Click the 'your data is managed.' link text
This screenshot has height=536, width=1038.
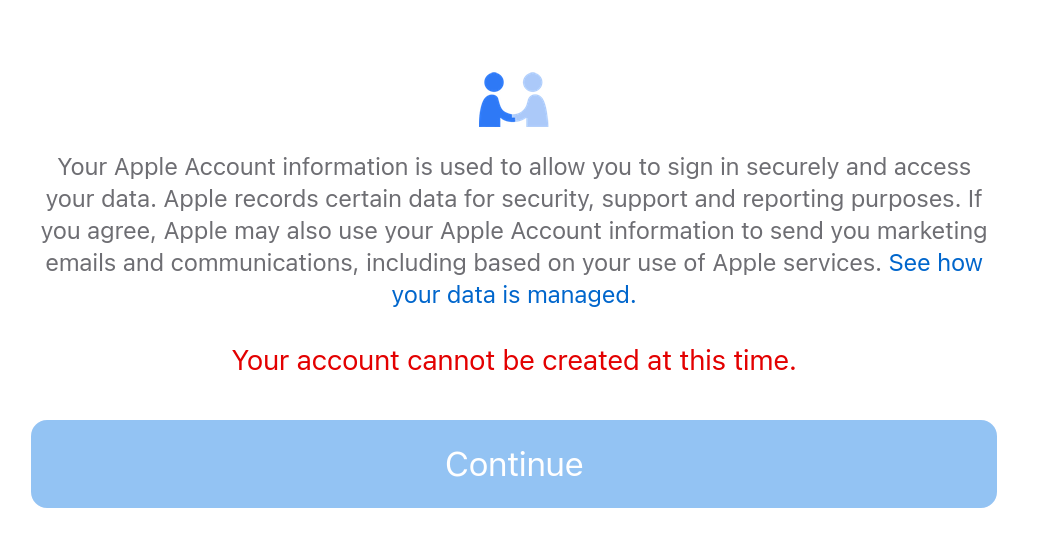[514, 295]
